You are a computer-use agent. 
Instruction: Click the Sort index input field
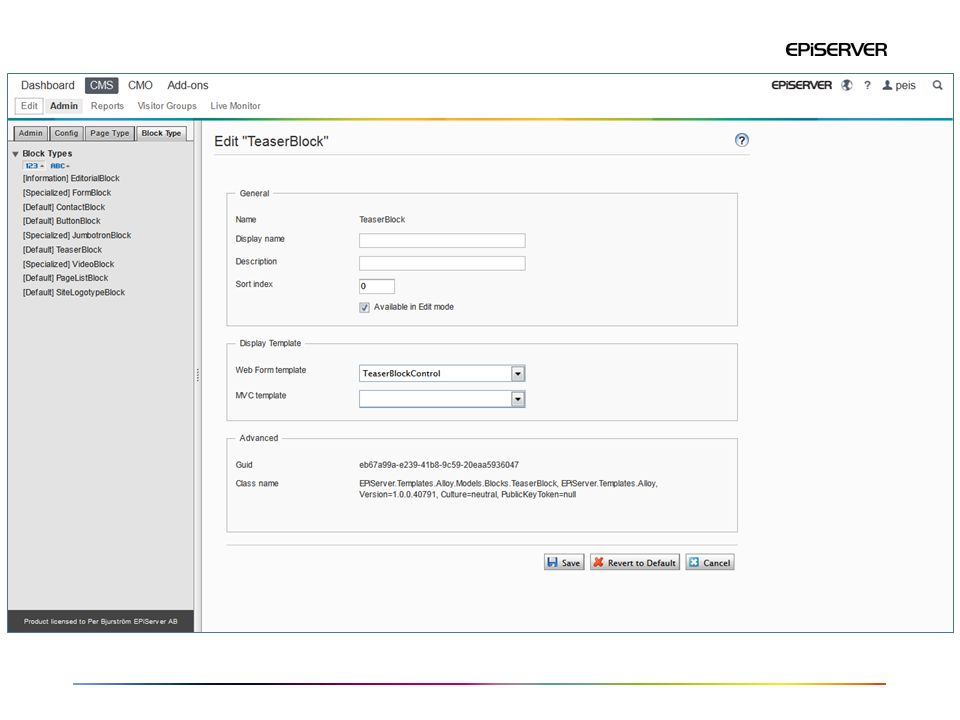click(377, 286)
